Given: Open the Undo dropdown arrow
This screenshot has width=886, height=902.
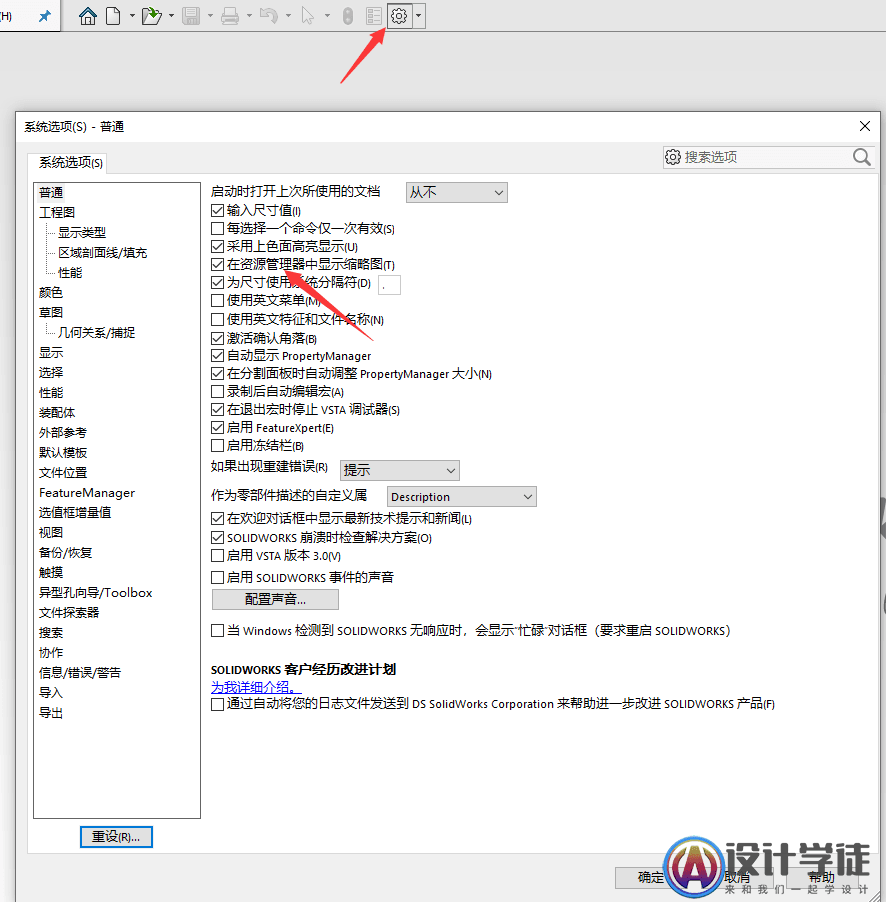Looking at the screenshot, I should (x=288, y=16).
